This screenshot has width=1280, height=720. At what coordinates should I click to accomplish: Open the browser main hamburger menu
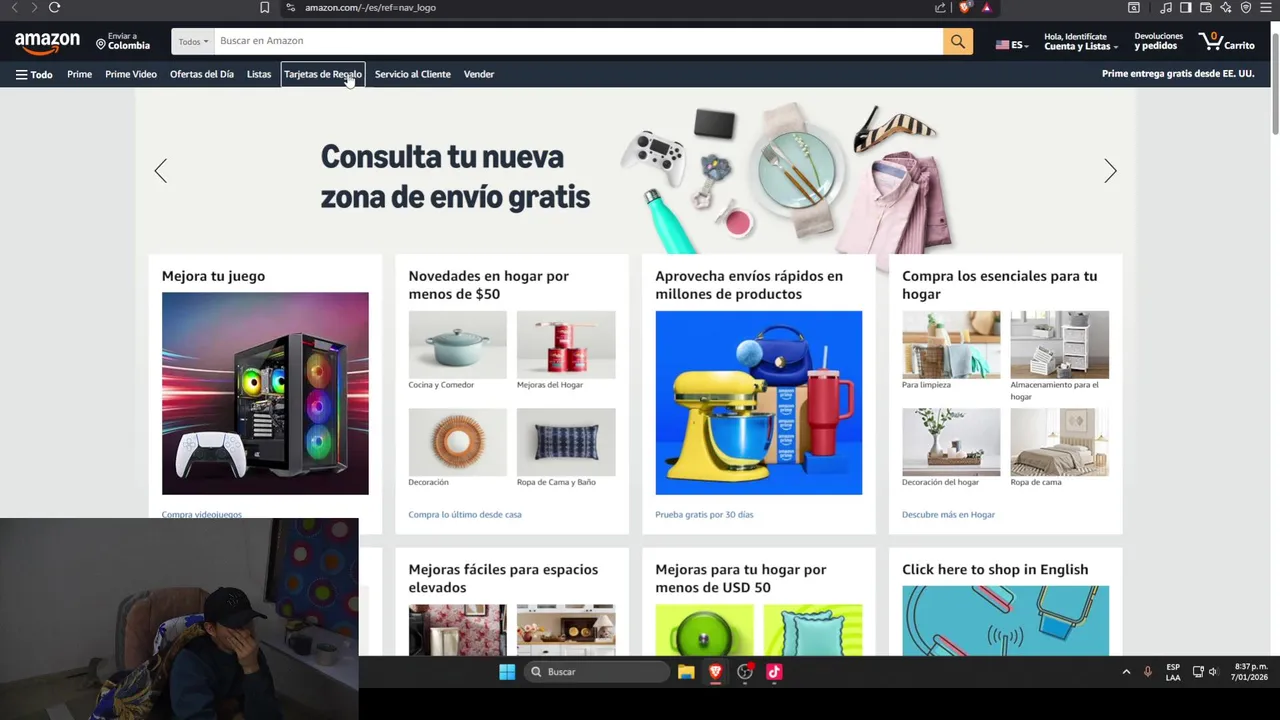1266,8
